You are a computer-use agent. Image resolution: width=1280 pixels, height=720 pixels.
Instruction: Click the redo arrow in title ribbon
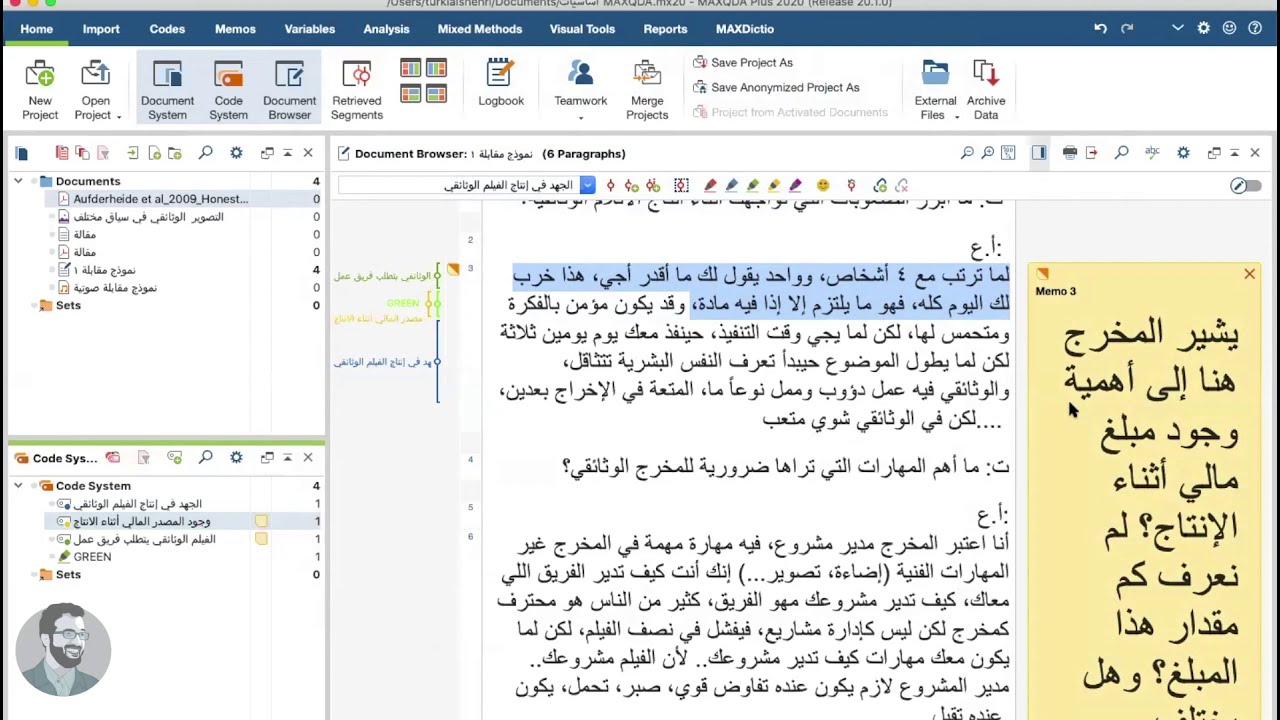click(1127, 29)
